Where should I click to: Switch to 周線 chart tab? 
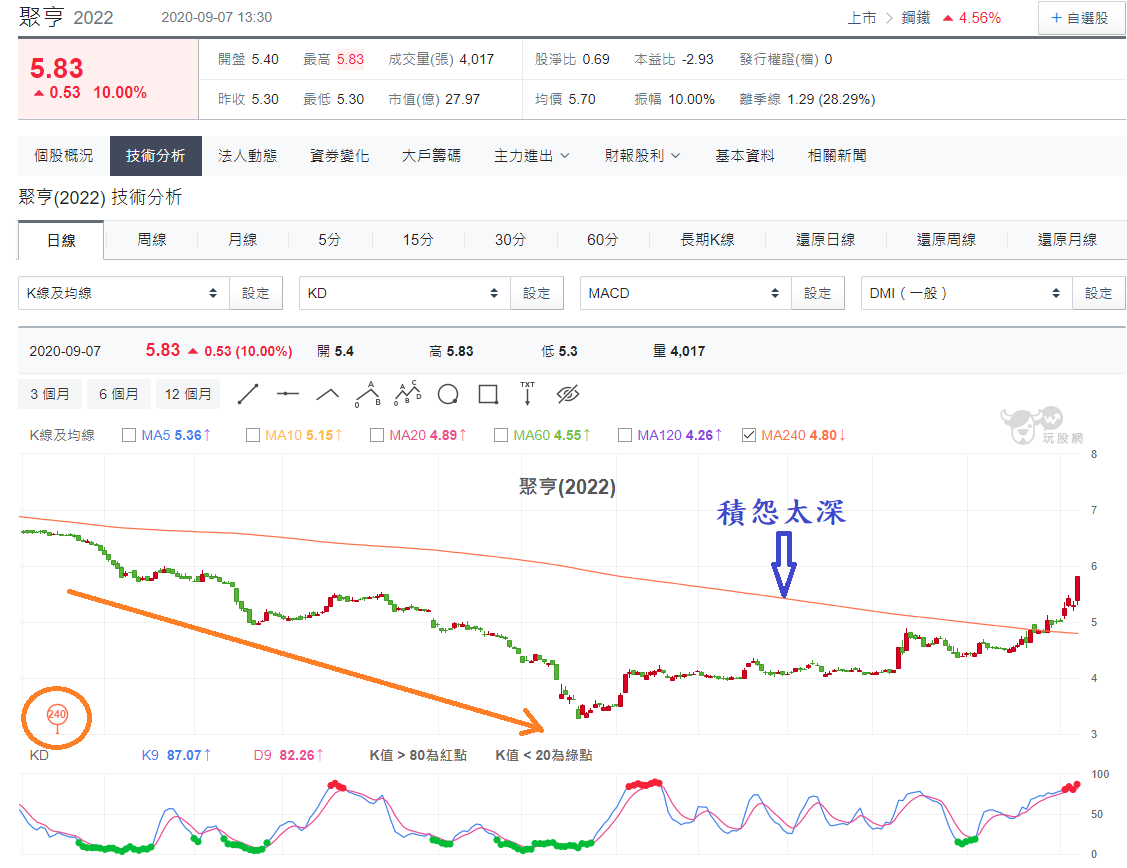[x=152, y=239]
